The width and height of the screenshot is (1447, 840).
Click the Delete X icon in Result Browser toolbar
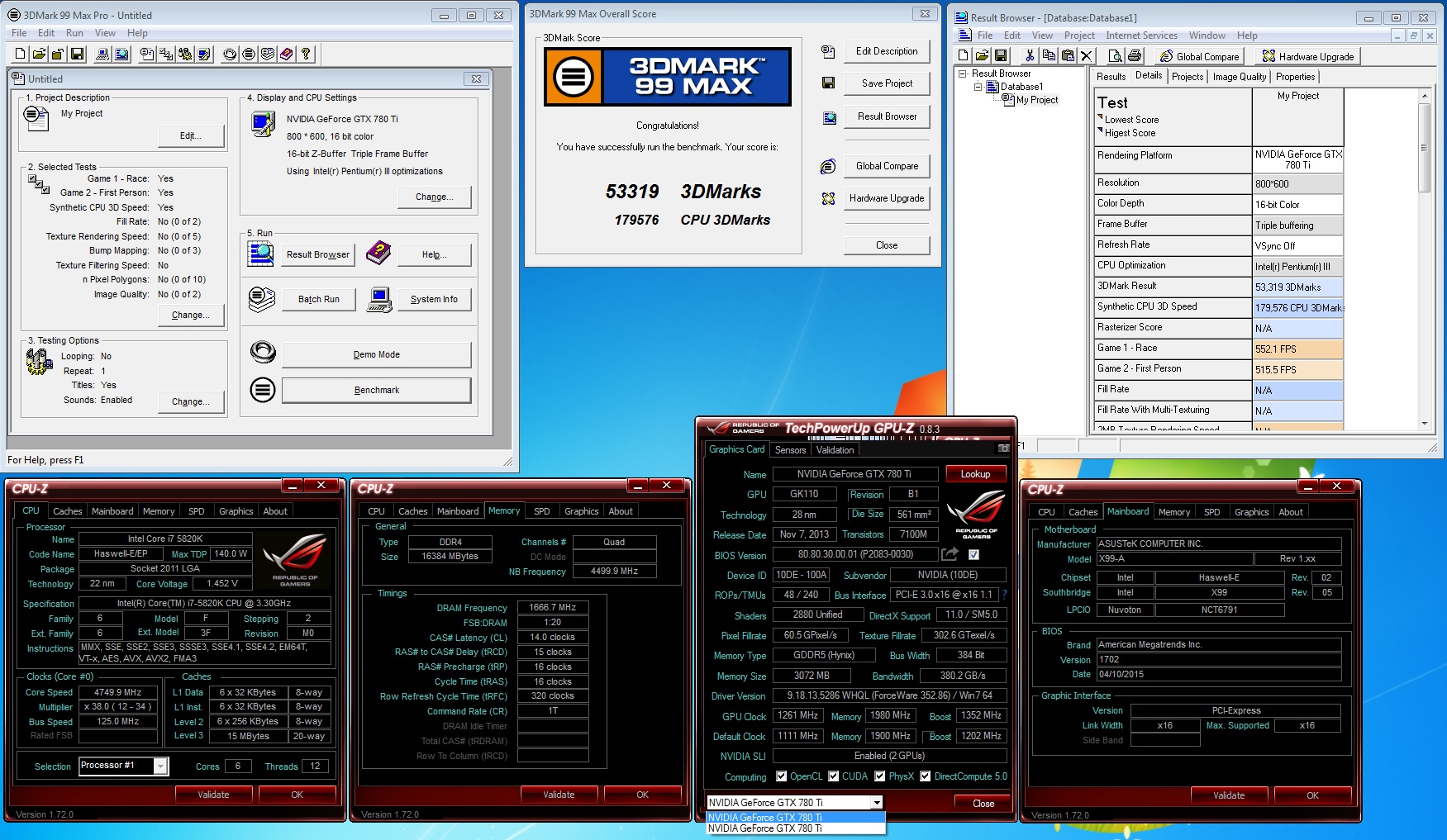pos(1087,56)
